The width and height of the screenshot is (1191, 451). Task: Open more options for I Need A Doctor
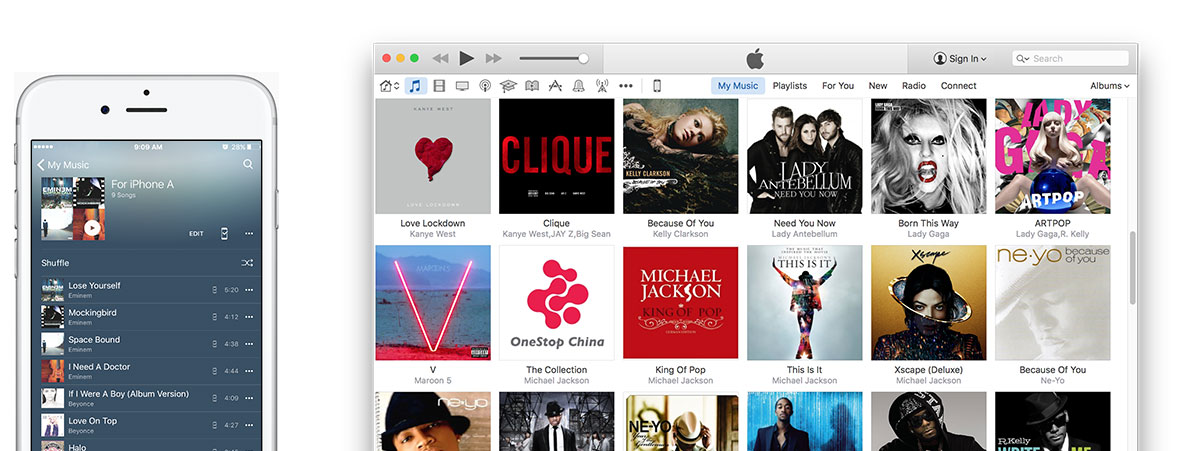coord(249,371)
